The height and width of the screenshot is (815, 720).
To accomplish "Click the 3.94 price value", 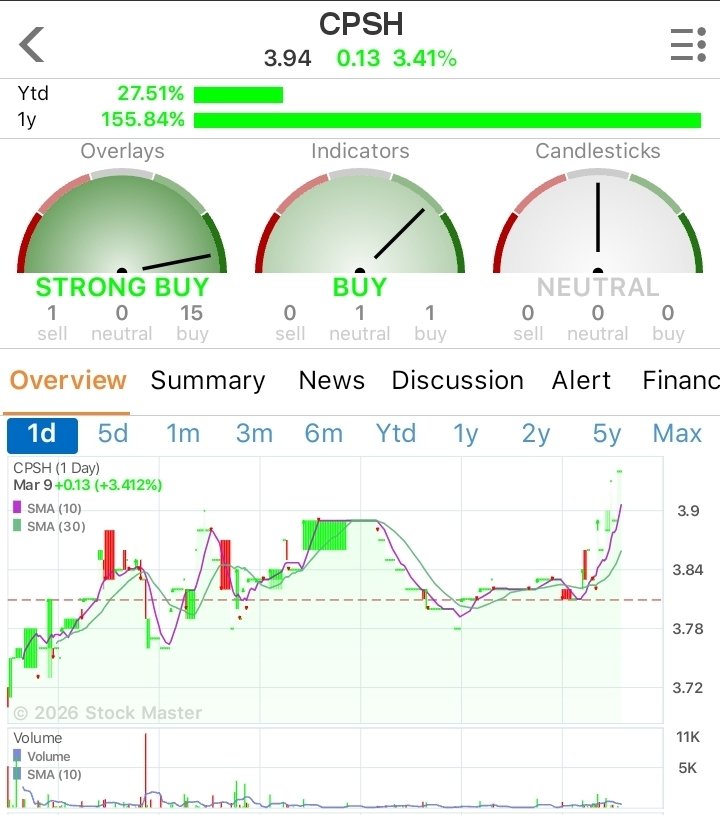I will [x=287, y=58].
